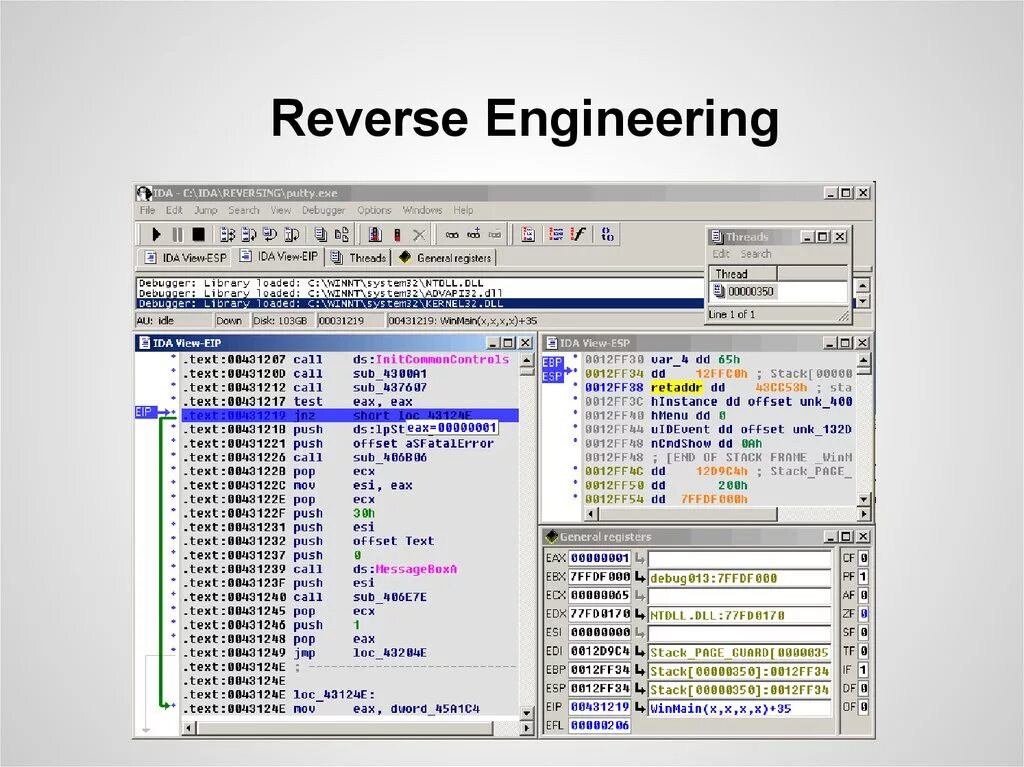The height and width of the screenshot is (767, 1024).
Task: Toggle the OF flag value
Action: click(863, 707)
